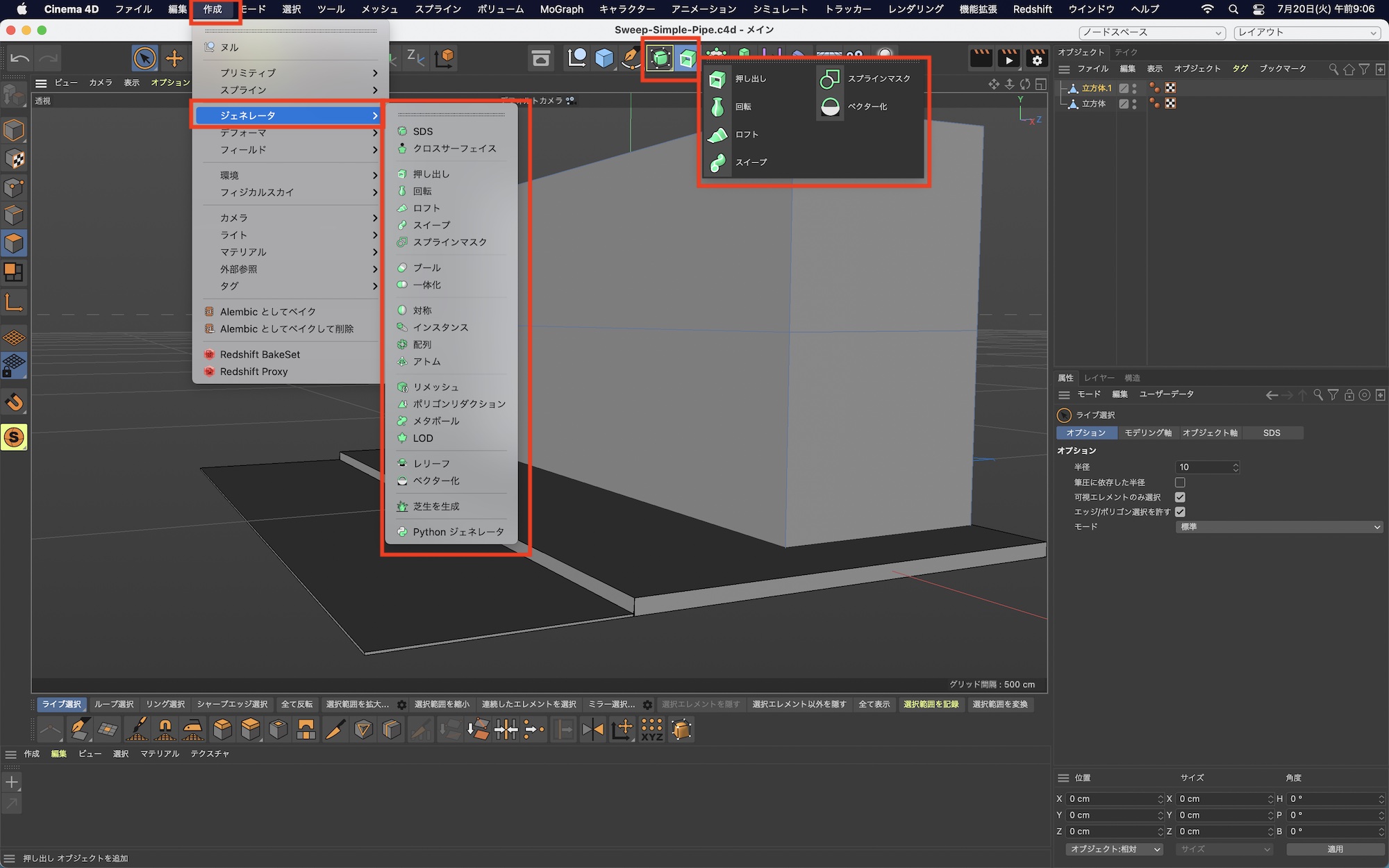Enable the 筆圧に依存した半径 checkbox

point(1180,482)
